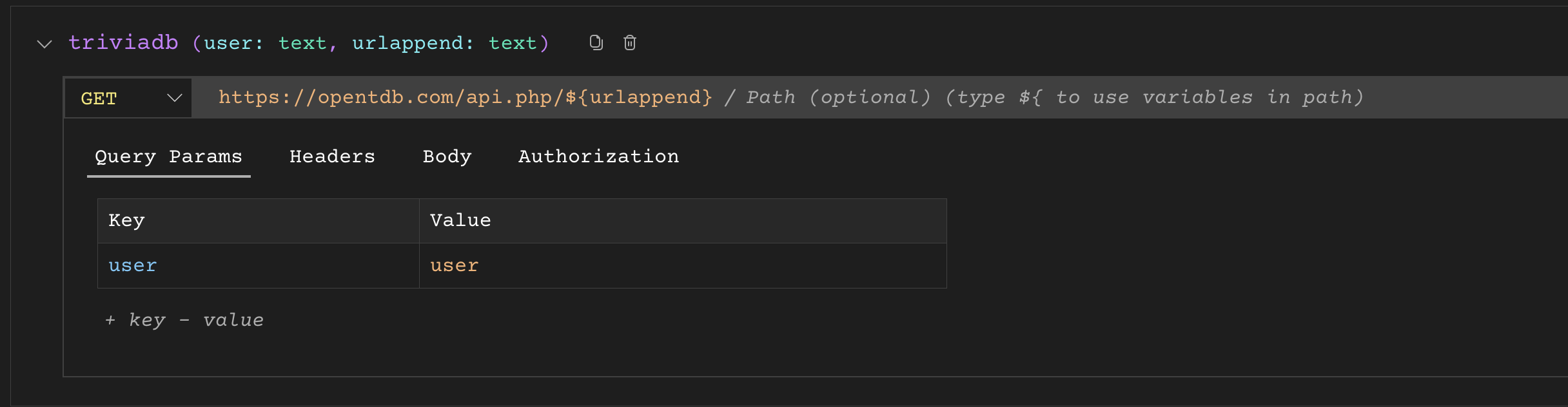This screenshot has height=407, width=1568.
Task: Open the Headers tab
Action: [x=332, y=156]
